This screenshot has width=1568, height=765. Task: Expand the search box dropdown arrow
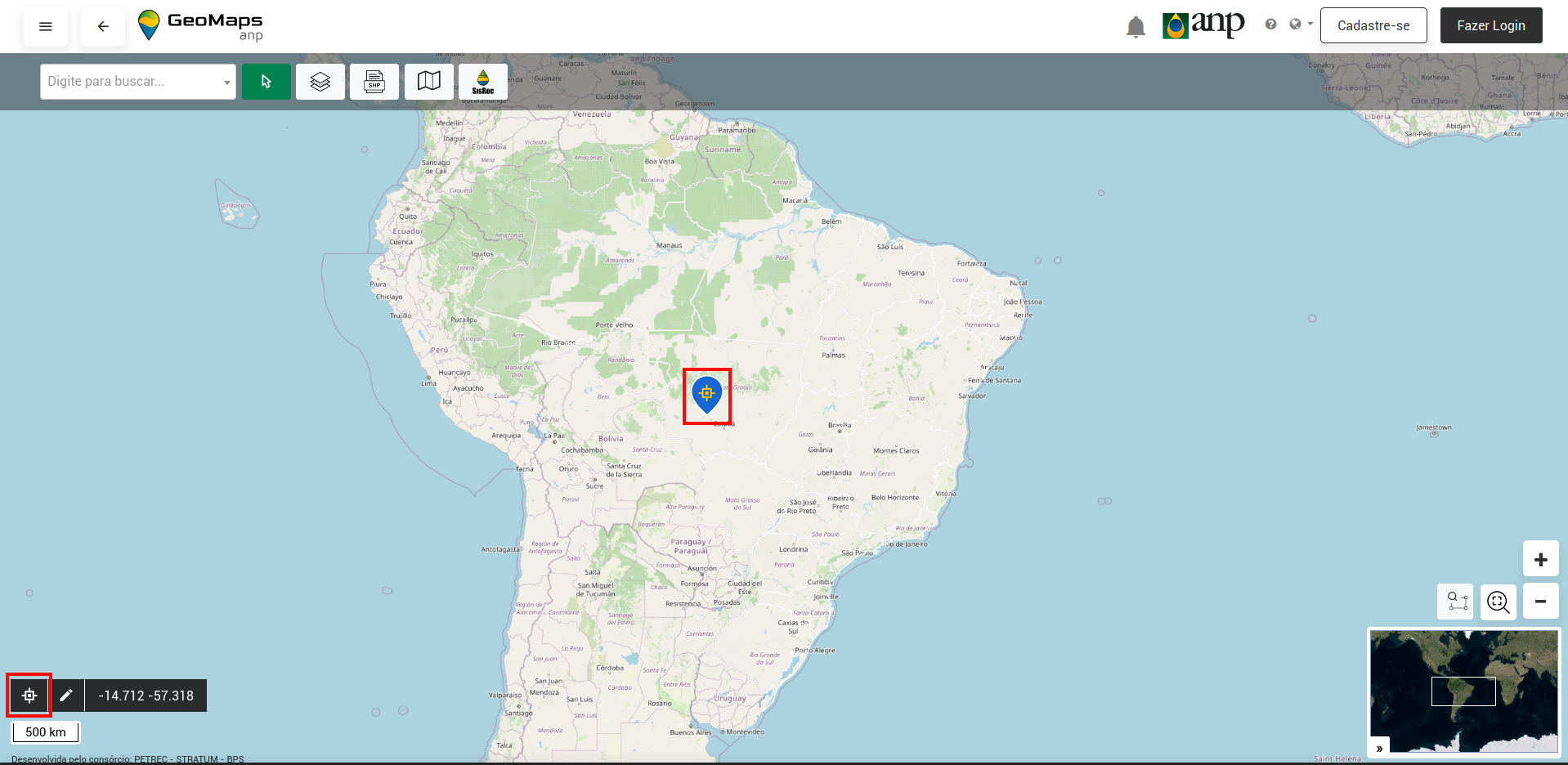point(226,83)
